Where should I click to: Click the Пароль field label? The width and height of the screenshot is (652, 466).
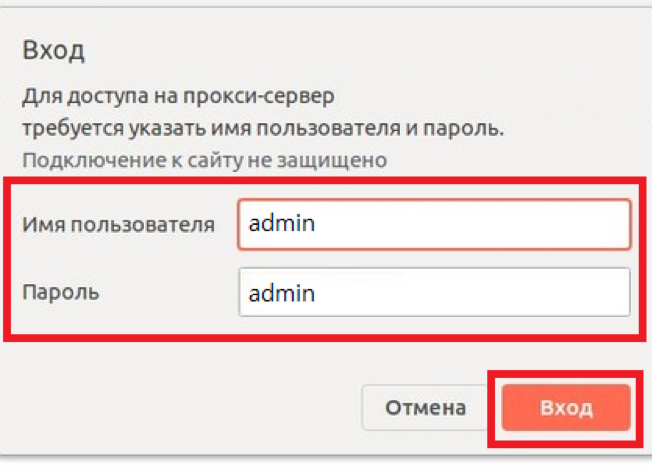click(x=60, y=293)
